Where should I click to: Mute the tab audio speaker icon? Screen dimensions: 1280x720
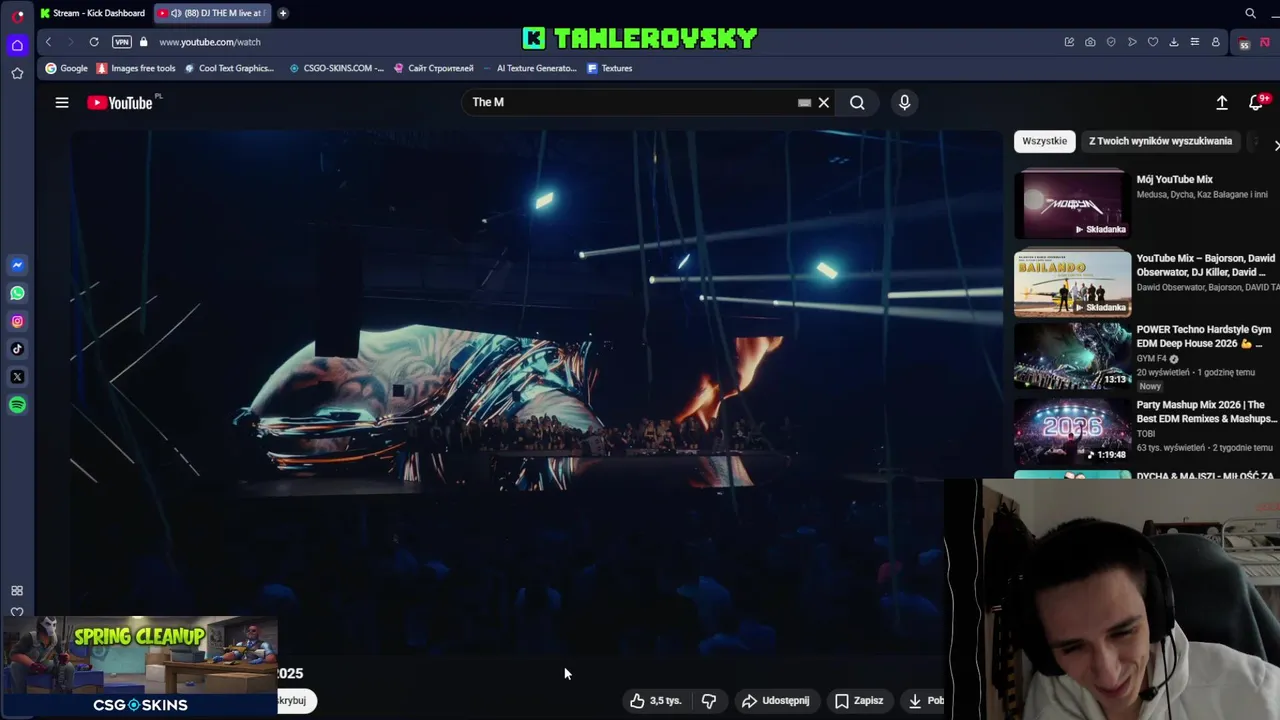coord(176,13)
